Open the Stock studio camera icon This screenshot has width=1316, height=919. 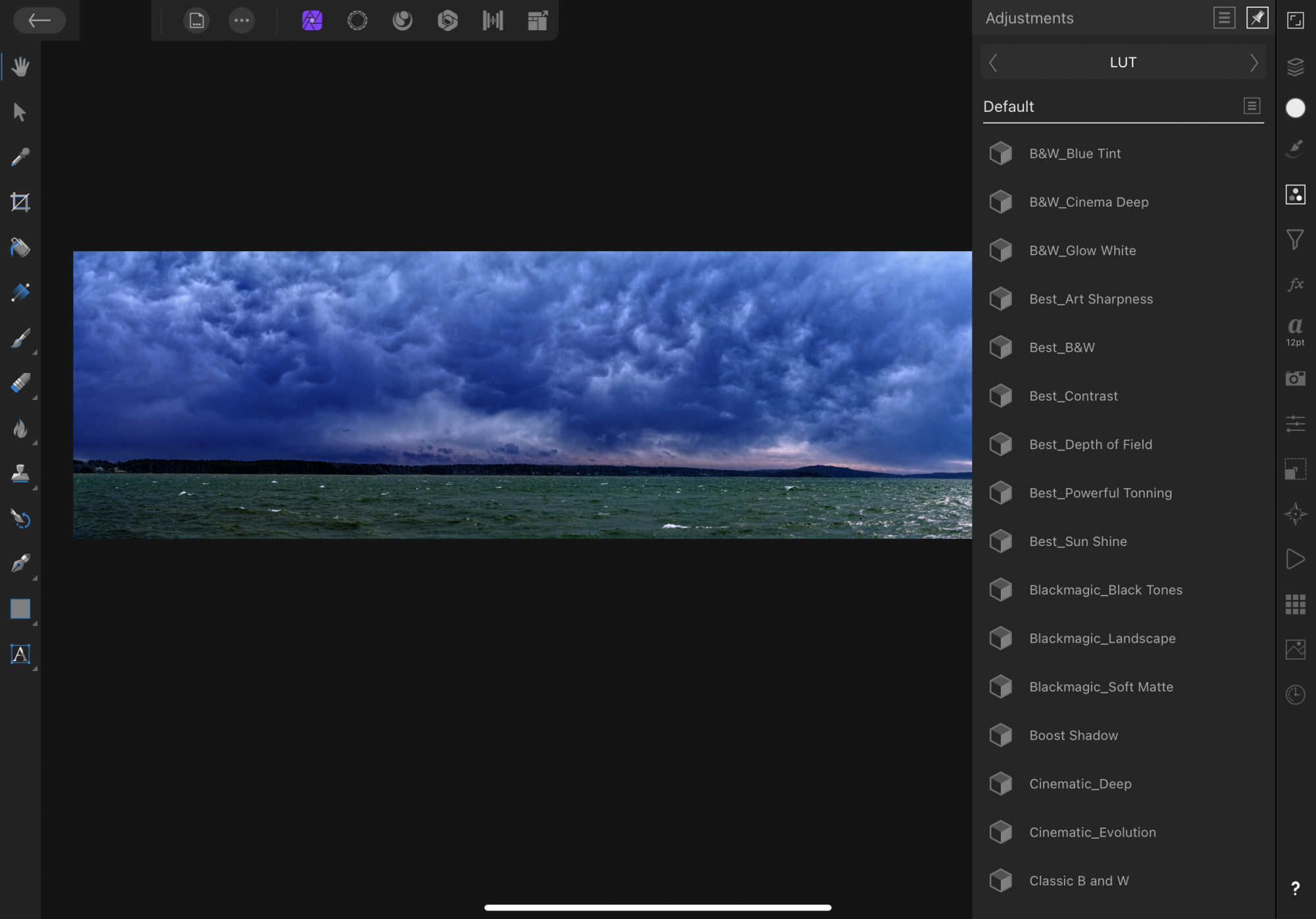[x=1295, y=378]
